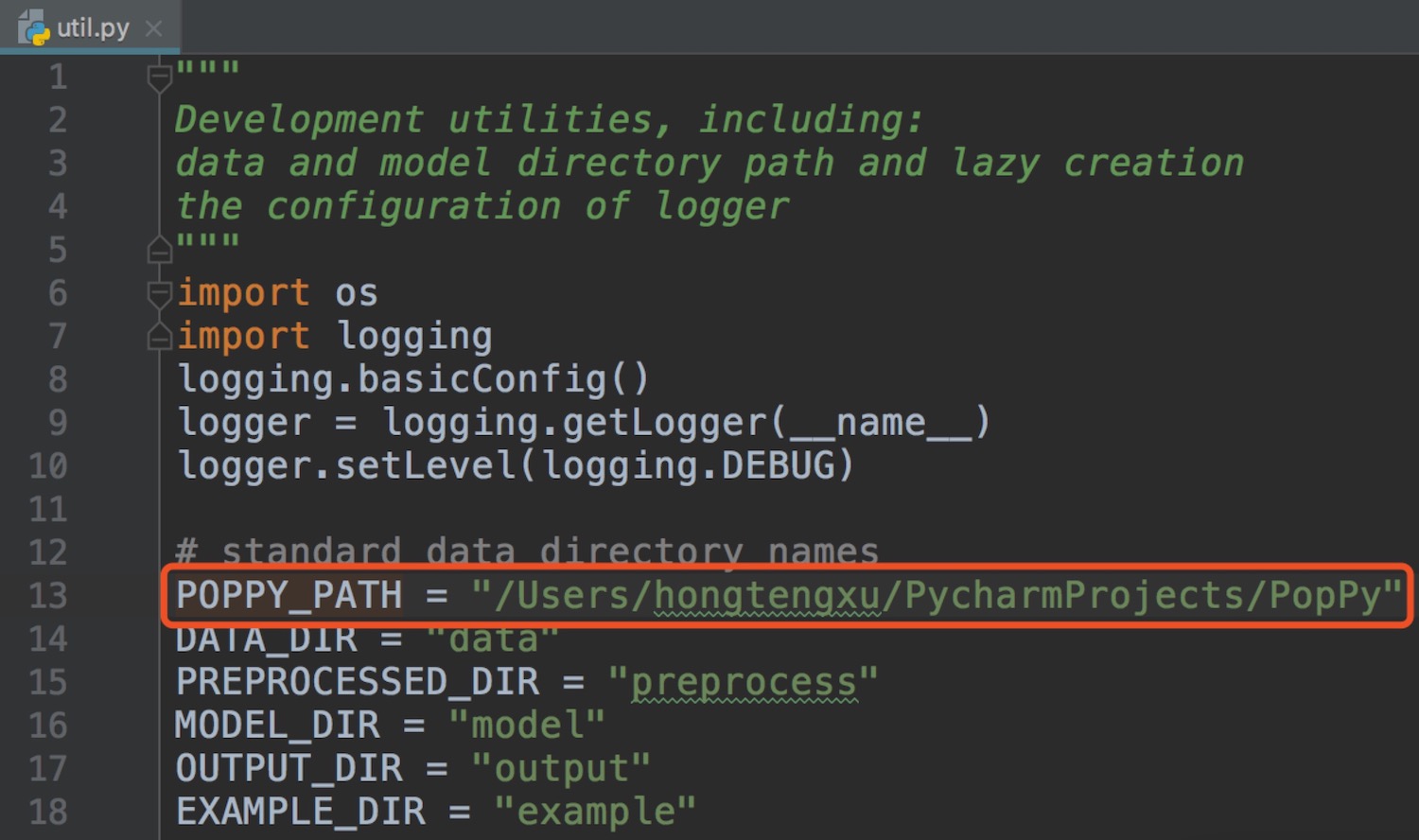Click the text 'the configuration of logger'
This screenshot has height=840, width=1419.
[482, 207]
